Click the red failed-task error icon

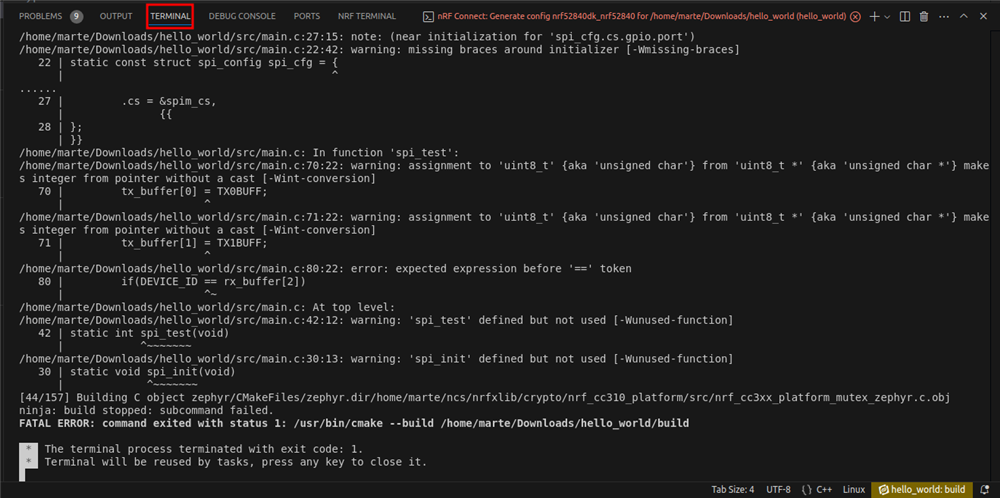855,17
